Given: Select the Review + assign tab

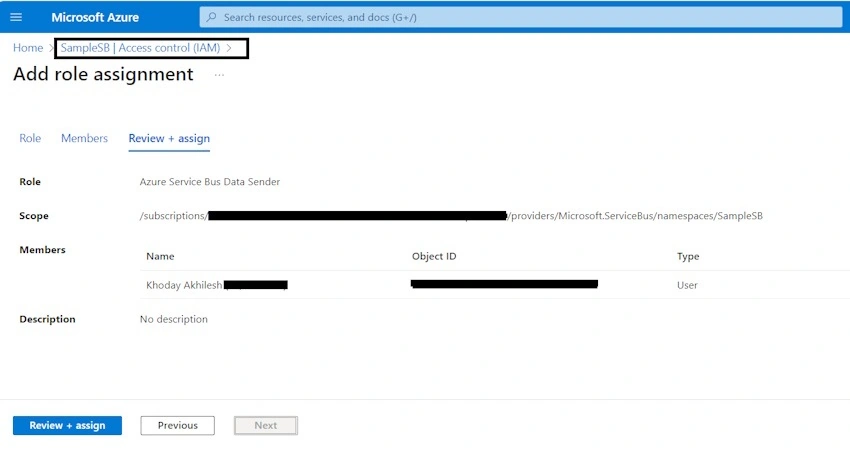Looking at the screenshot, I should (x=169, y=138).
